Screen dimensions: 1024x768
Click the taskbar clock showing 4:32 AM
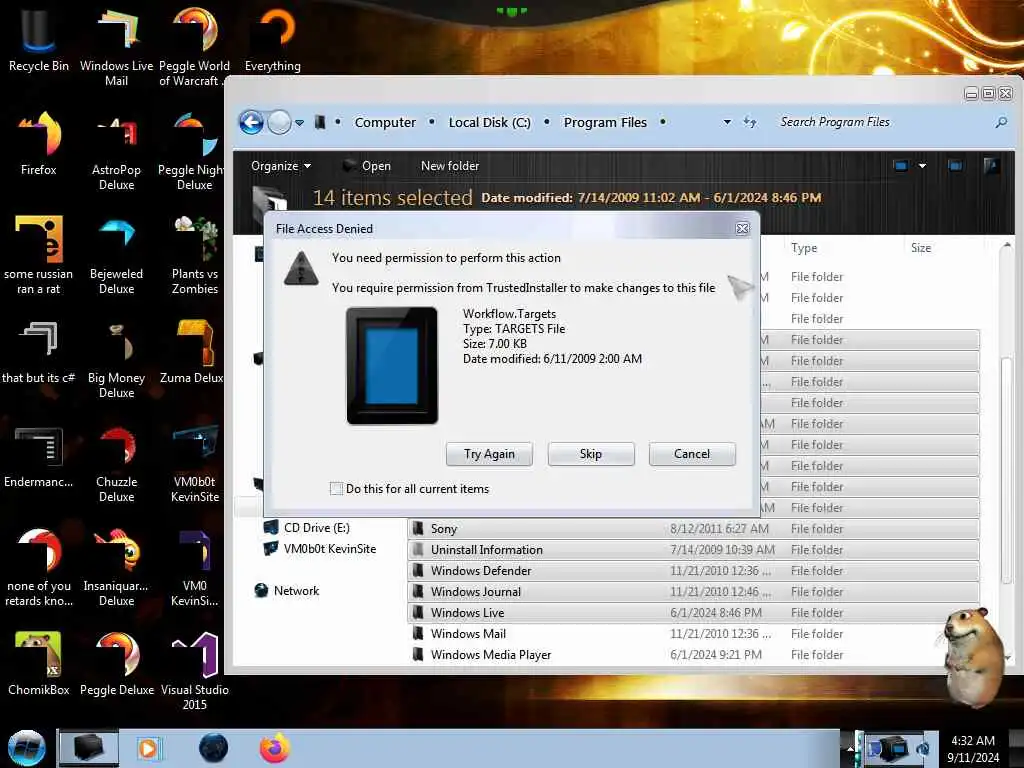pos(973,741)
